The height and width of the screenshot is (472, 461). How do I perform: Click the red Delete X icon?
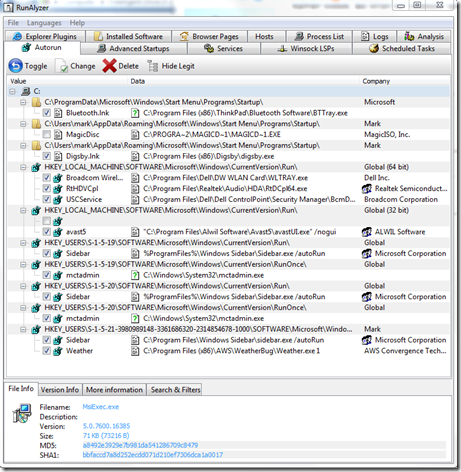coord(109,66)
